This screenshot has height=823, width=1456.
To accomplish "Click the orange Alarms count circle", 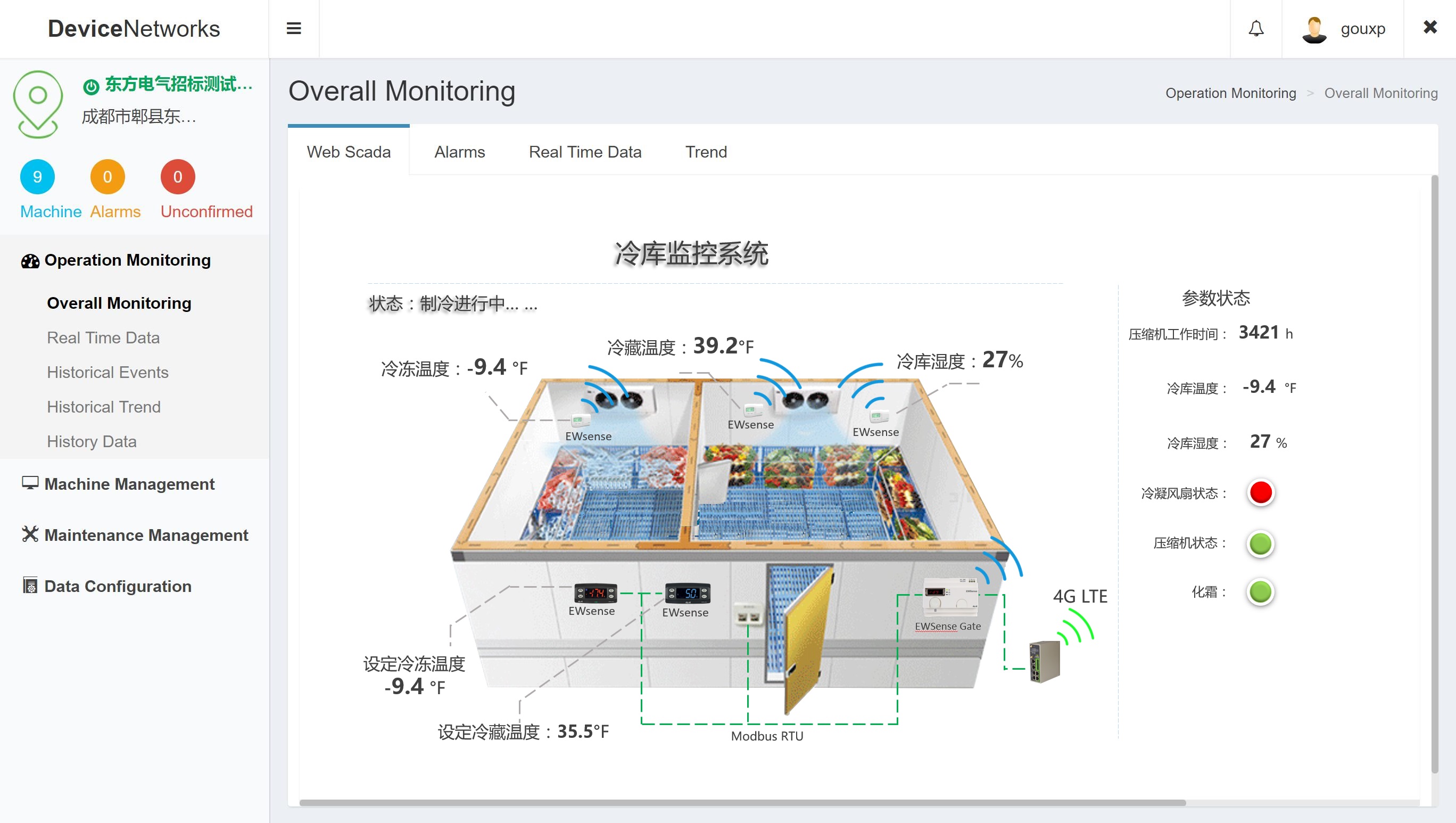I will pos(107,177).
